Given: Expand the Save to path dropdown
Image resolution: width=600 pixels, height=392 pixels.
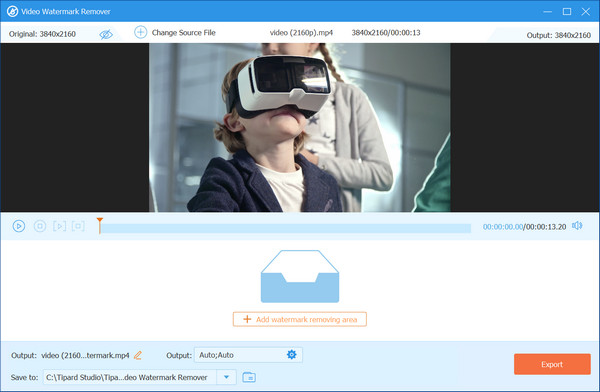Looking at the screenshot, I should click(227, 377).
